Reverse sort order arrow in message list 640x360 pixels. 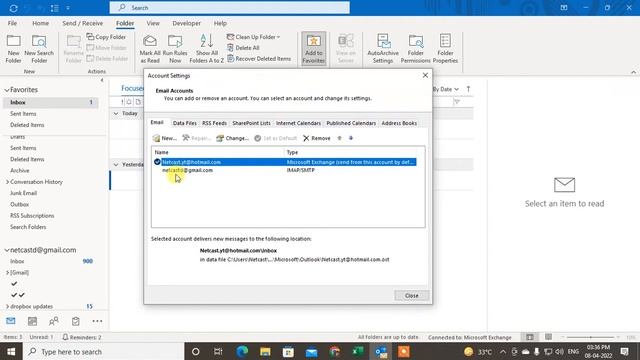[x=469, y=89]
